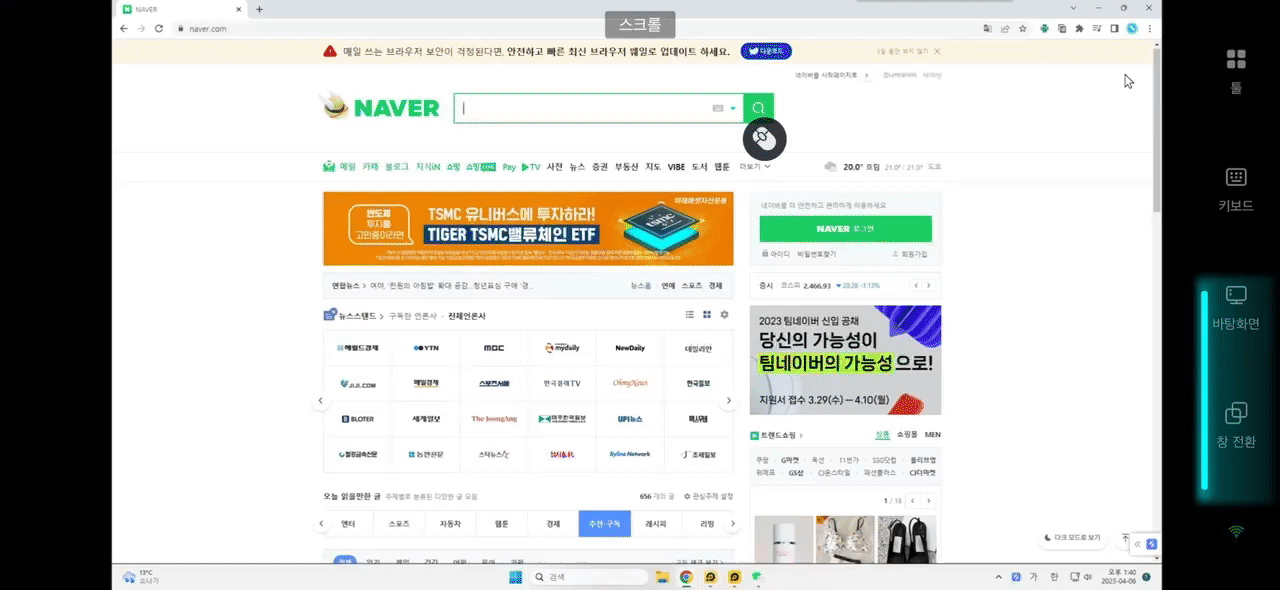Select the 엔터 topic tab
Viewport: 1280px width, 590px height.
click(x=348, y=523)
